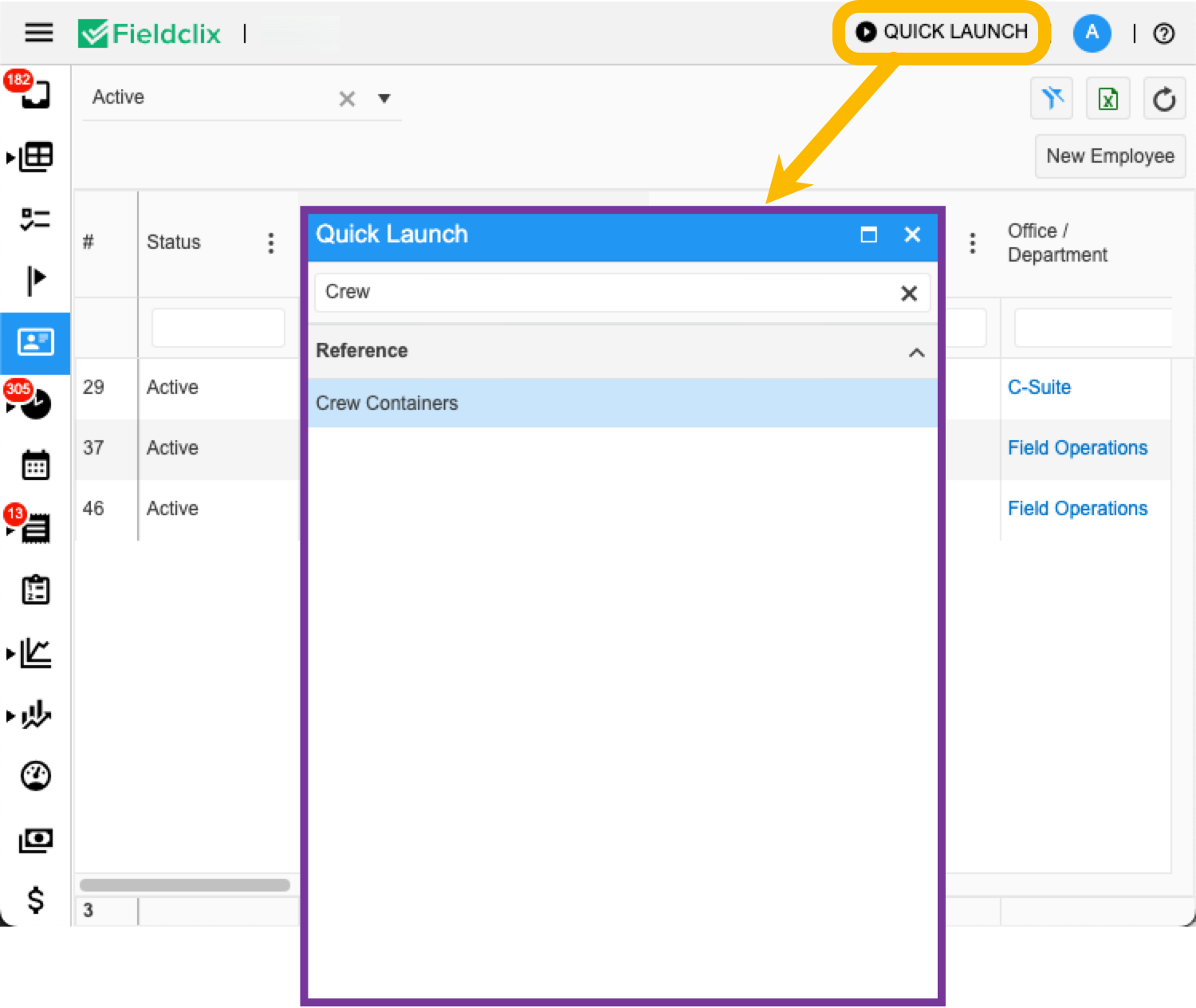
Task: Open the gauge dashboard sidebar icon
Action: tap(35, 775)
